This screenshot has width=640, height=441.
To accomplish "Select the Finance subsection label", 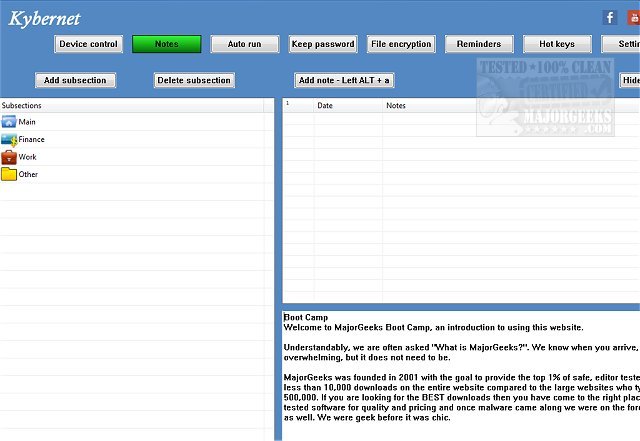I will pos(31,140).
